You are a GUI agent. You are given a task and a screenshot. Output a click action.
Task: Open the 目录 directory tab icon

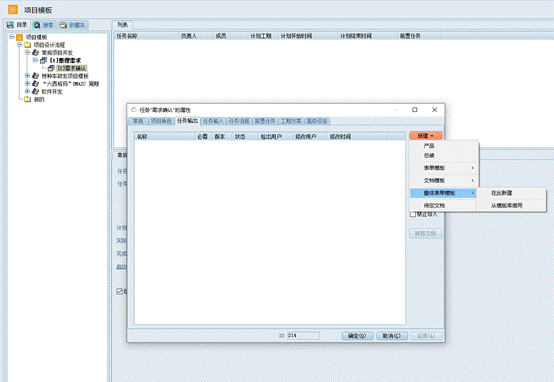click(11, 25)
